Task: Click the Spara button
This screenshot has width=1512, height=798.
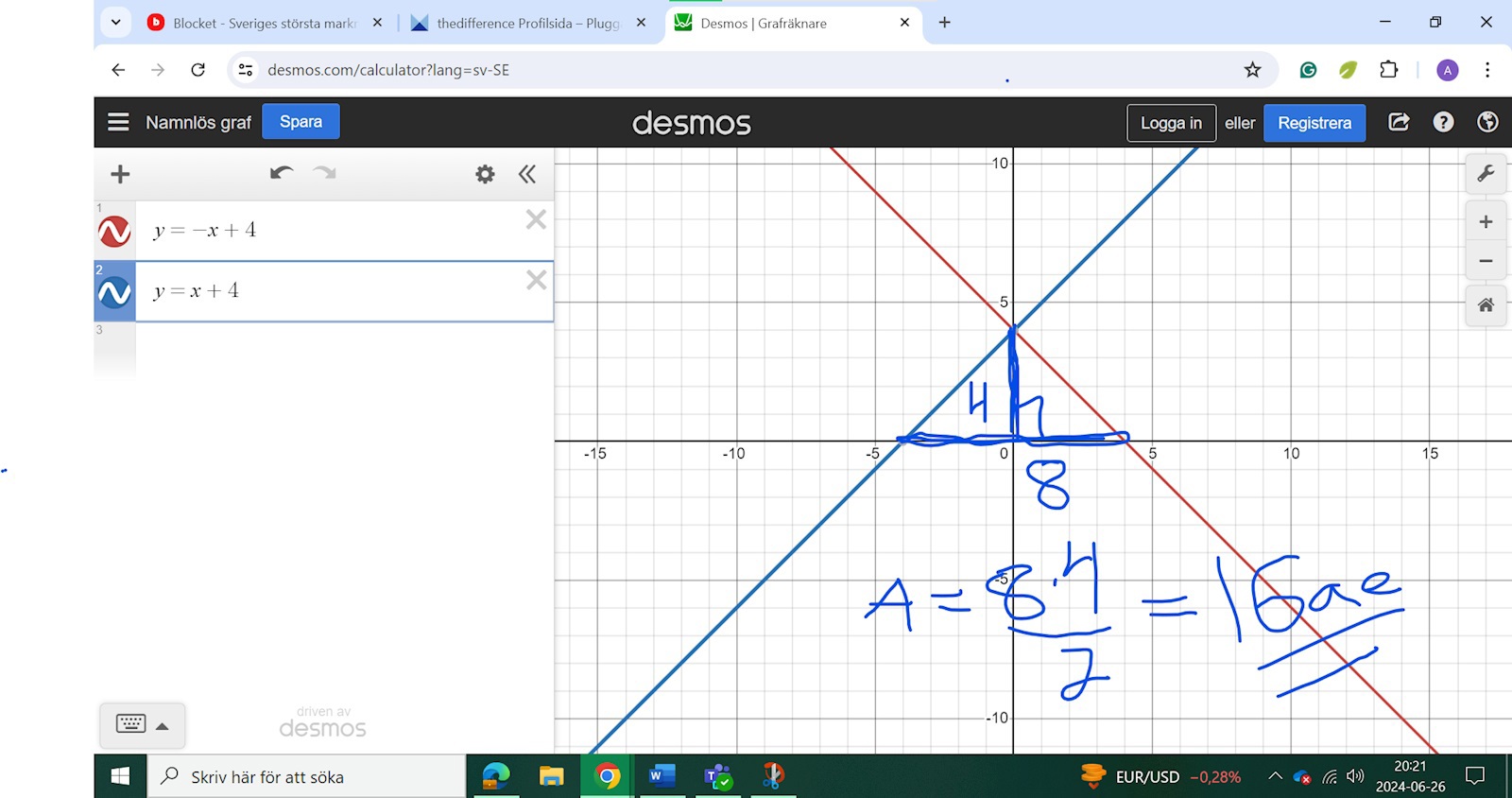Action: coord(301,122)
